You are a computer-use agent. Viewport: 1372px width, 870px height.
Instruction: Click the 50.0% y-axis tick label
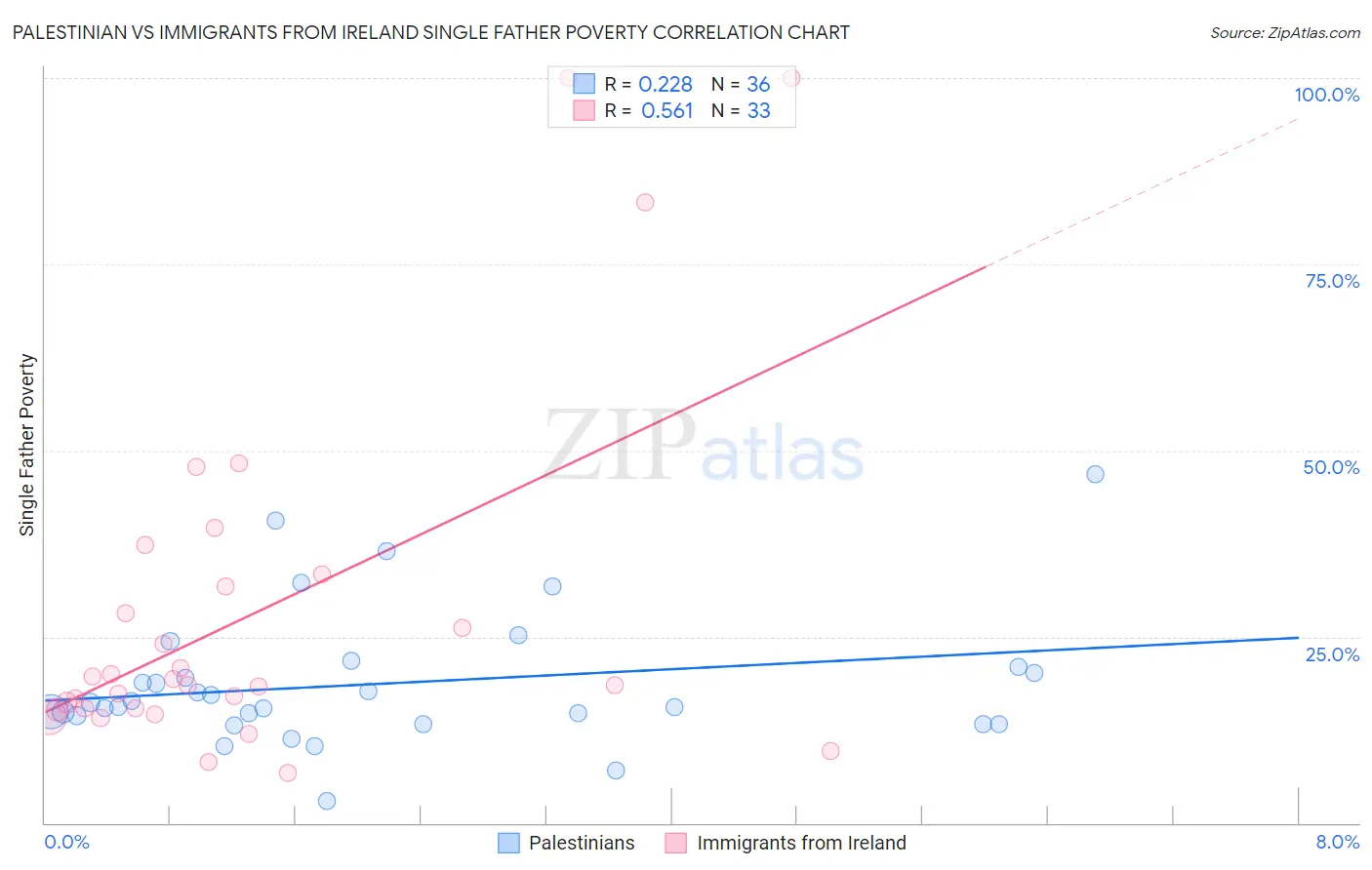1331,467
